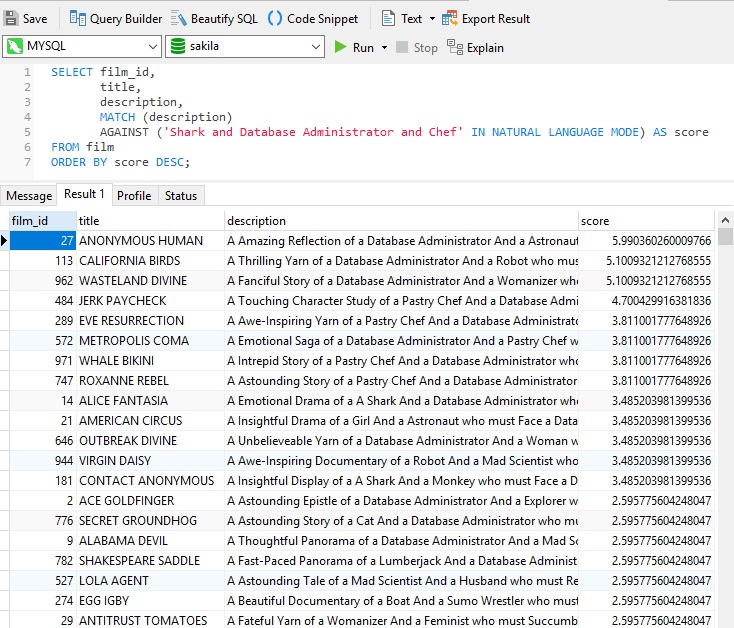734x628 pixels.
Task: Select the ROXANNE REBEL title cell
Action: click(150, 381)
